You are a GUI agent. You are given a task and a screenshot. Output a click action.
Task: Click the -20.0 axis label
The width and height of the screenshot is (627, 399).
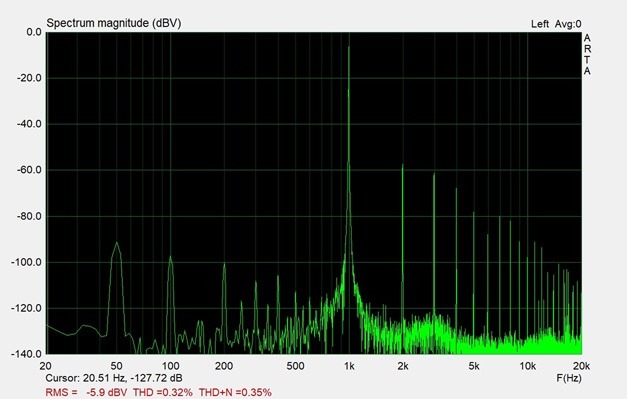[29, 78]
